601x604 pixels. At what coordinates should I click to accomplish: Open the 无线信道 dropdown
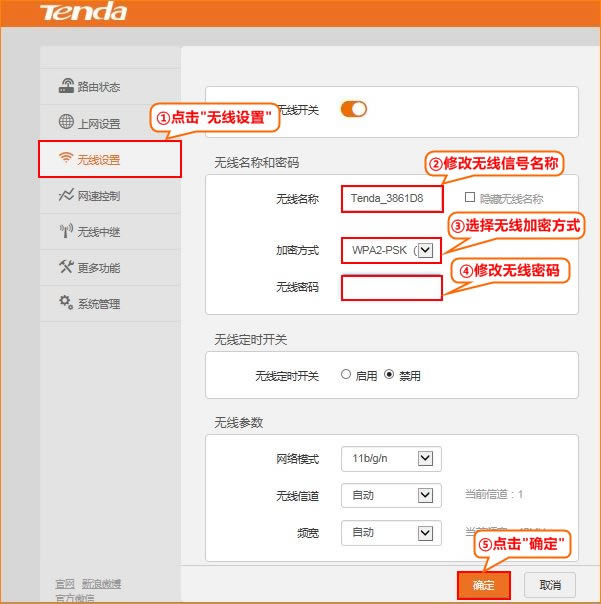tap(391, 495)
